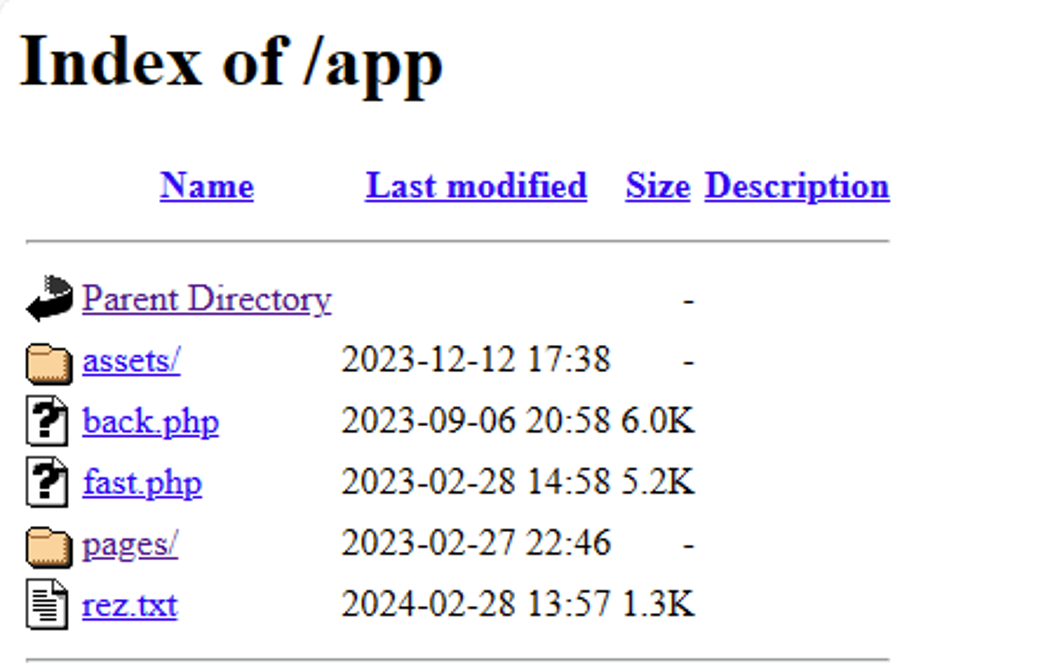Click the 2024-02-28 13:57 date for rez.txt
Viewport: 1050px width, 663px height.
pos(475,606)
